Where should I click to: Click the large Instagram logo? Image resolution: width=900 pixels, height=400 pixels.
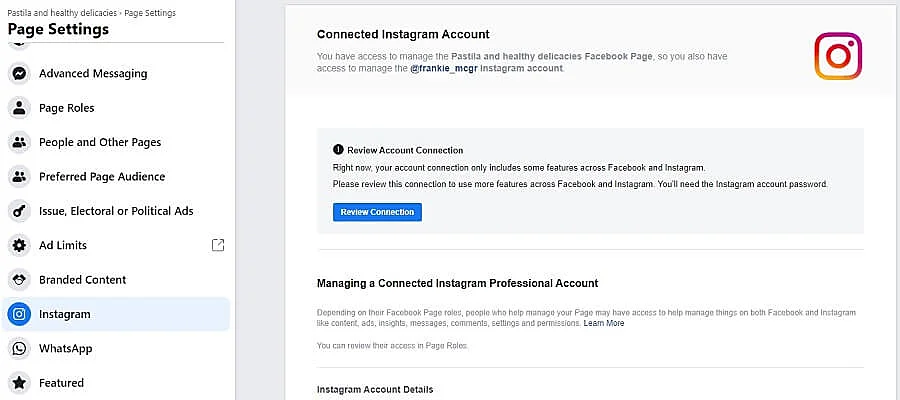pos(838,56)
